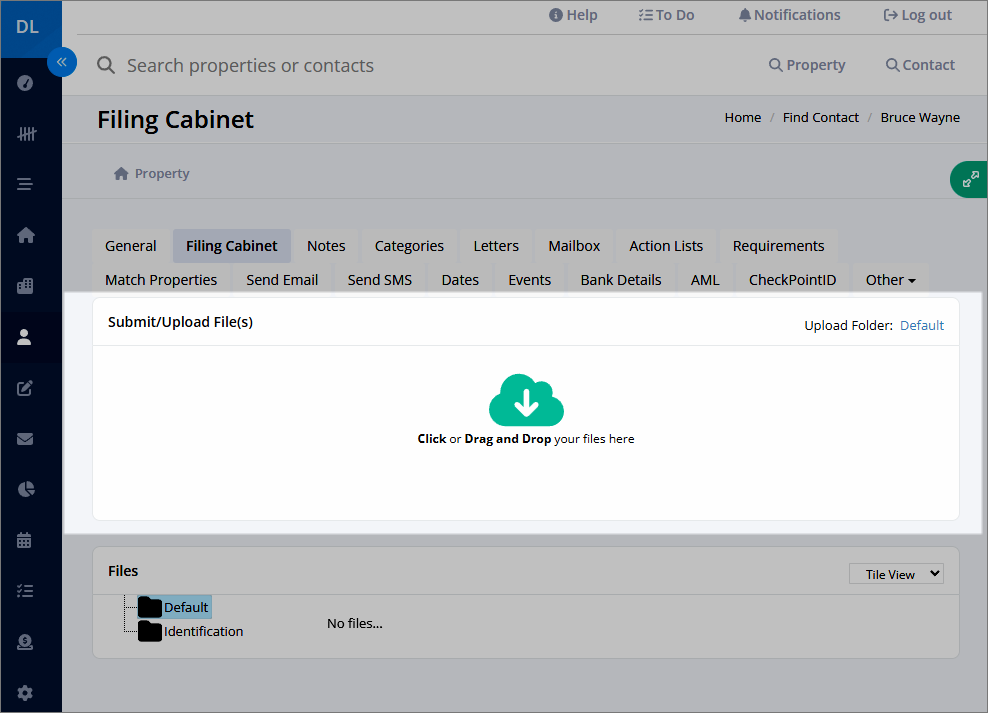This screenshot has height=713, width=988.
Task: Click the Default upload folder link
Action: coord(922,326)
